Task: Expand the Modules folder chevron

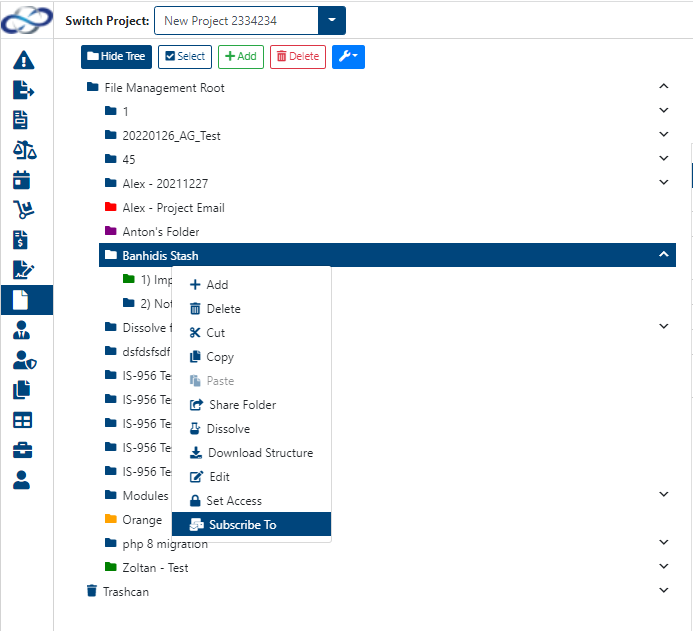Action: [x=663, y=494]
